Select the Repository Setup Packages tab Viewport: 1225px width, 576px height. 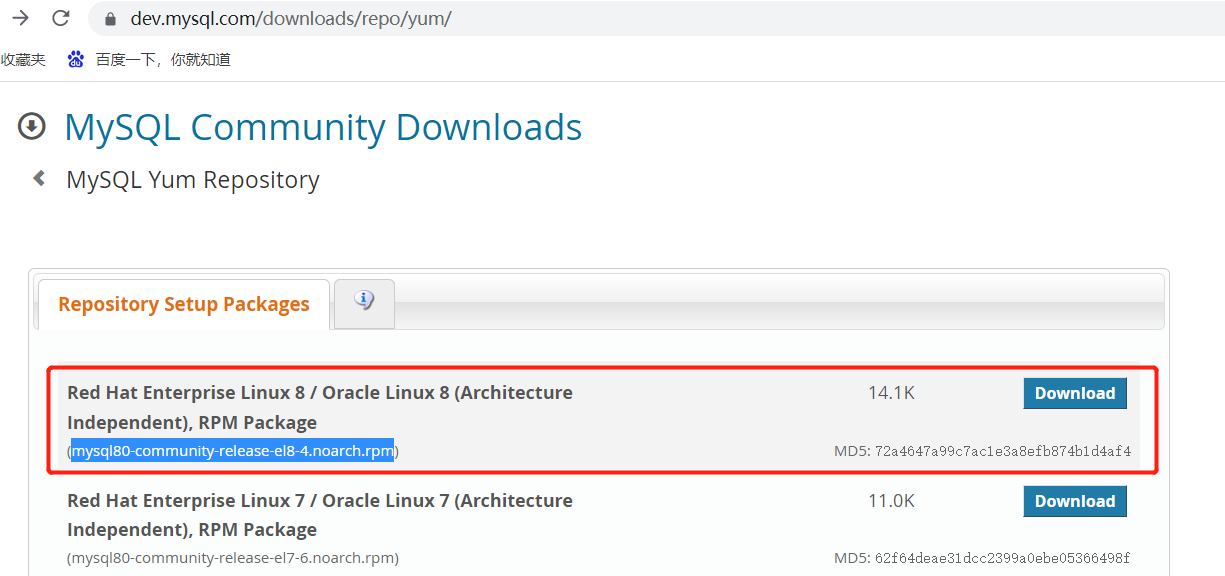tap(184, 304)
